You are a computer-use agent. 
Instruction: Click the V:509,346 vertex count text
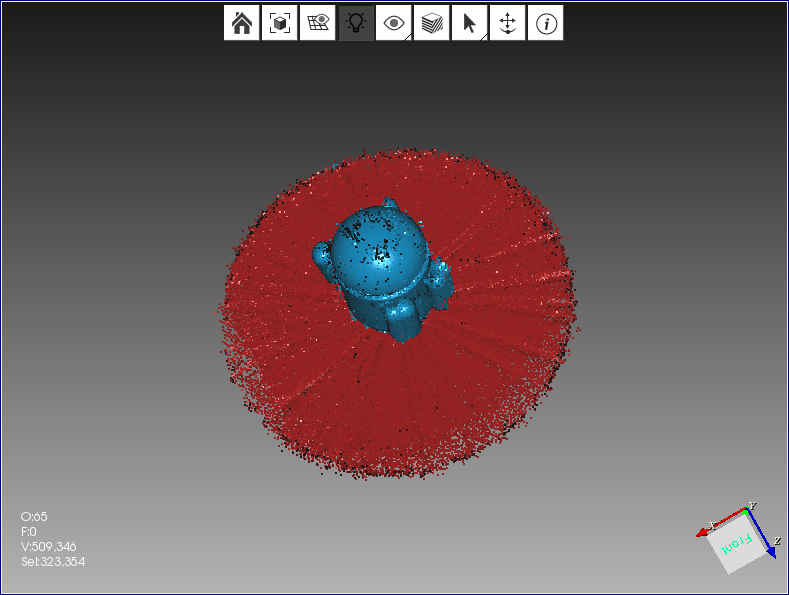click(x=49, y=547)
